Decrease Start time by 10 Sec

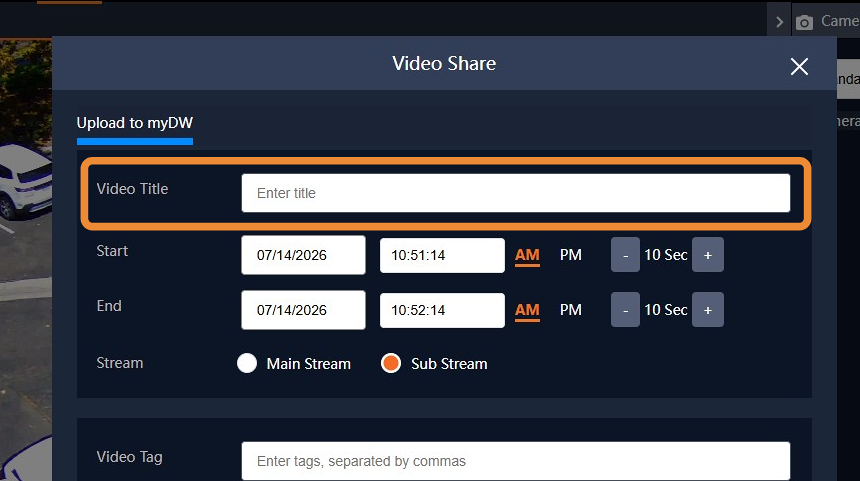click(x=625, y=255)
